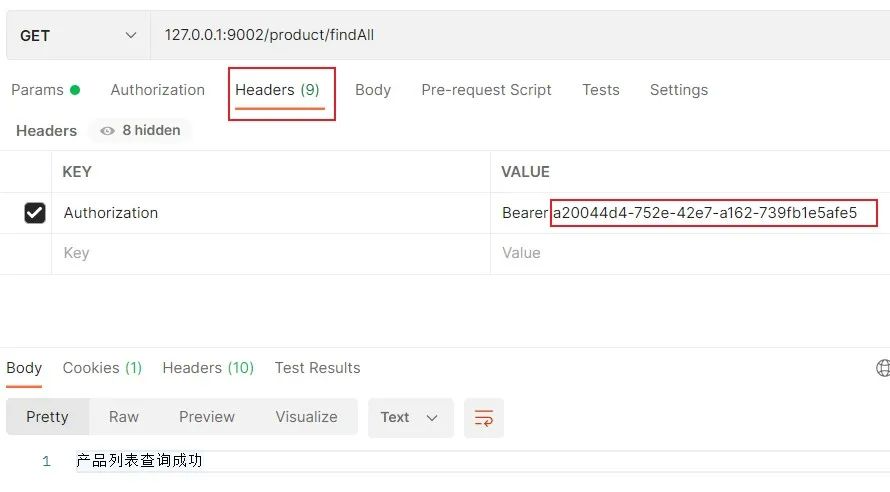Viewport: 890px width, 492px height.
Task: Switch to the Params tab
Action: coord(45,90)
